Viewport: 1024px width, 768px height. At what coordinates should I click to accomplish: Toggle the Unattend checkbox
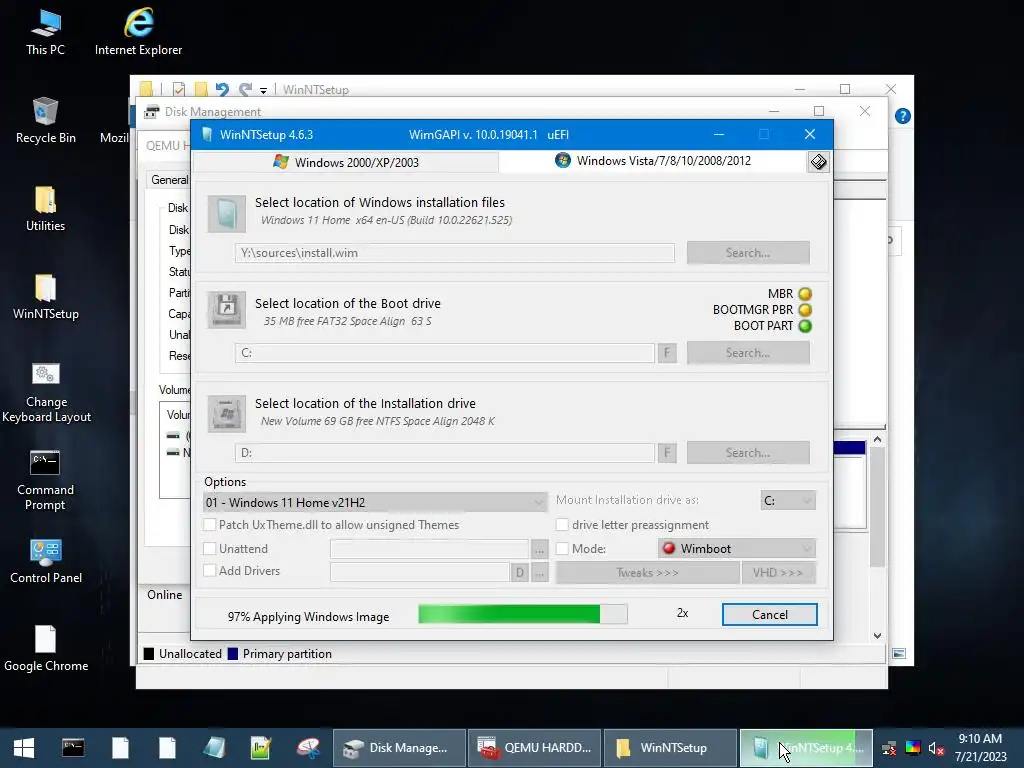coord(210,549)
